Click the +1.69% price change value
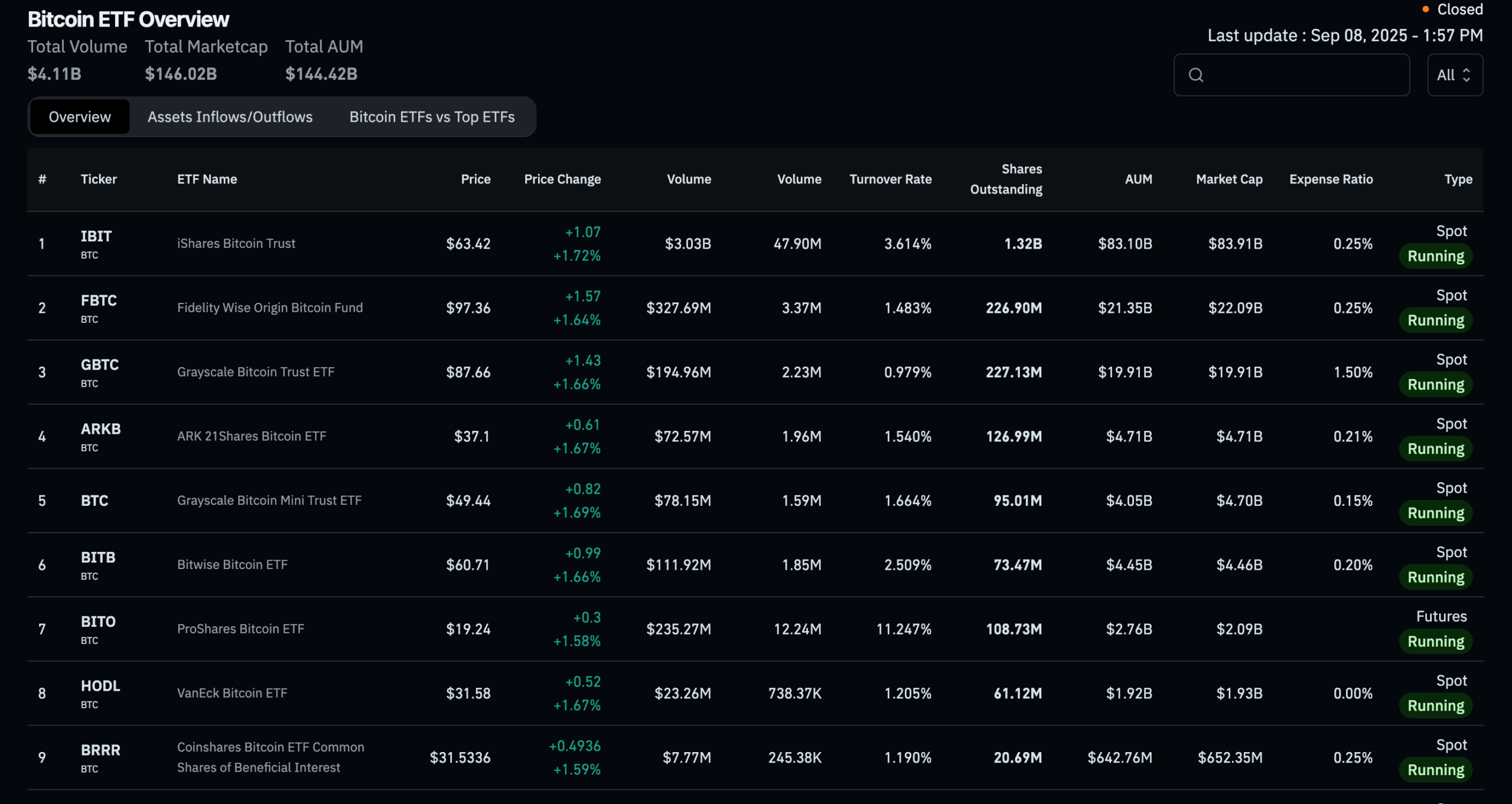Screen dimensions: 1512x804 click(576, 513)
